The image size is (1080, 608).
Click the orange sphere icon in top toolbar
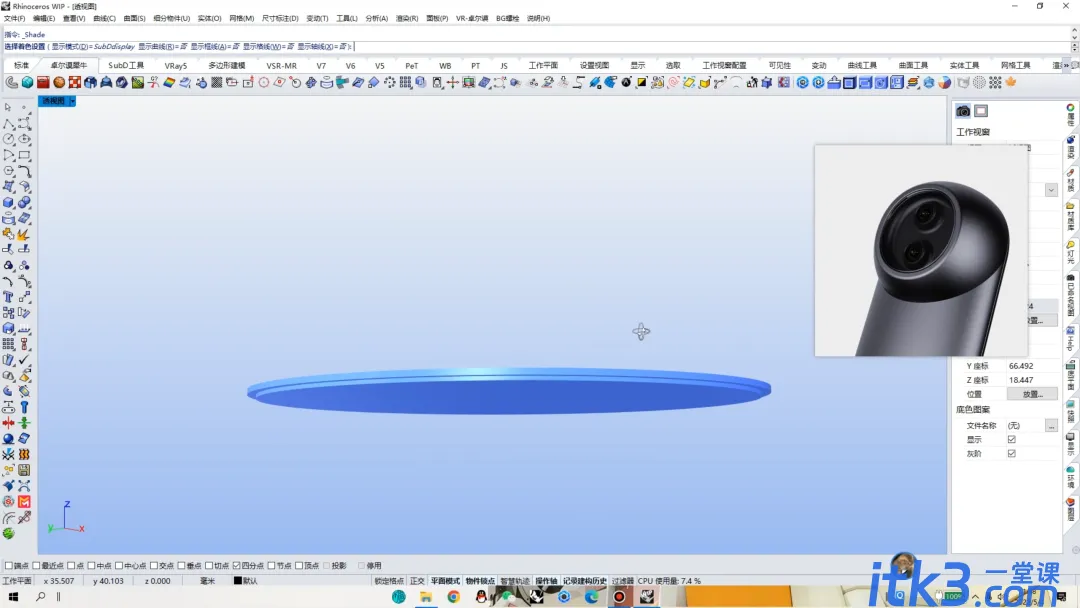[x=59, y=83]
